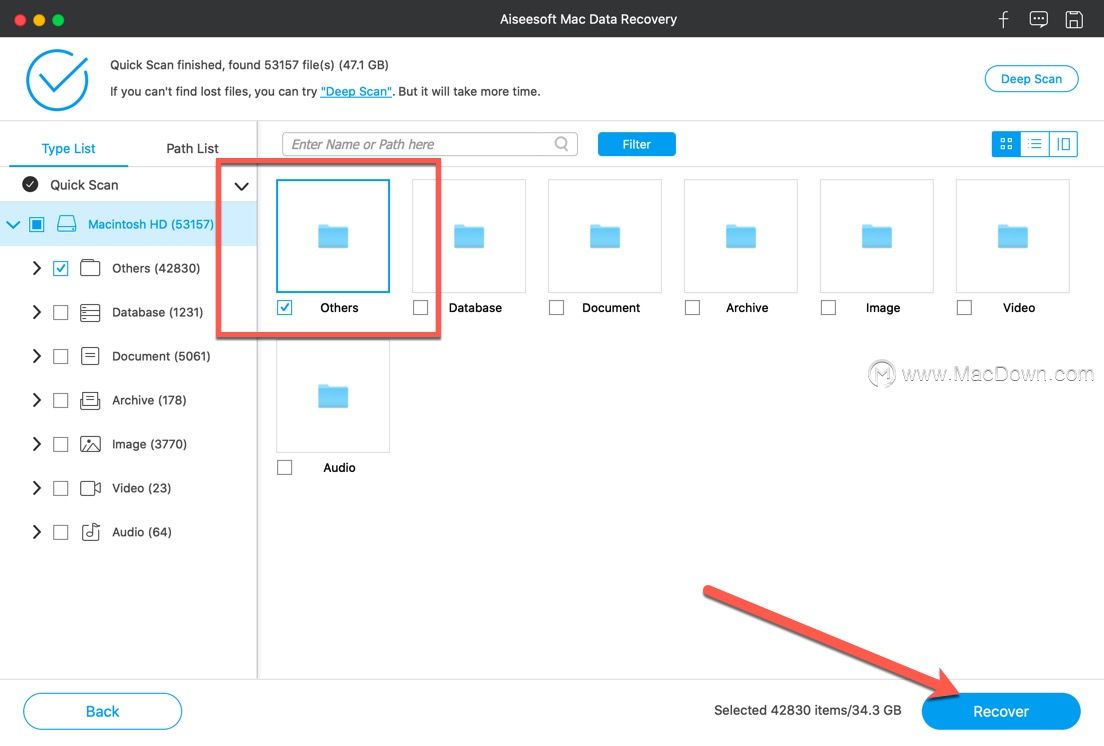The width and height of the screenshot is (1104, 746).
Task: Uncheck the Others checkbox in sidebar
Action: coord(61,268)
